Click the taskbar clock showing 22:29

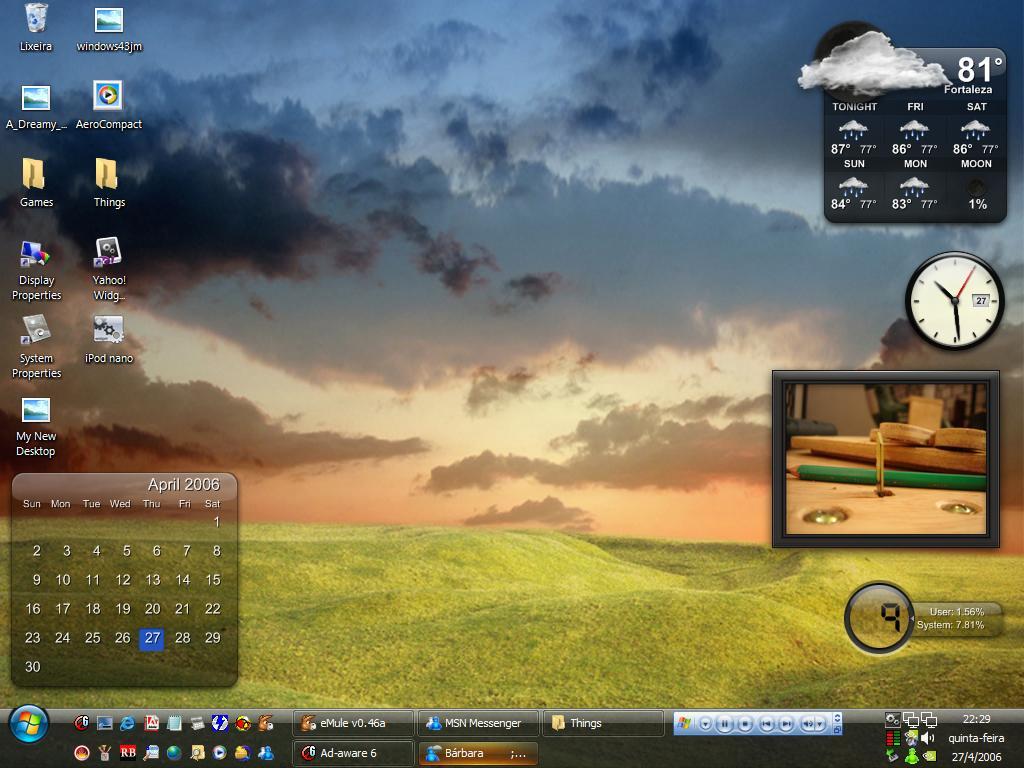click(x=976, y=719)
